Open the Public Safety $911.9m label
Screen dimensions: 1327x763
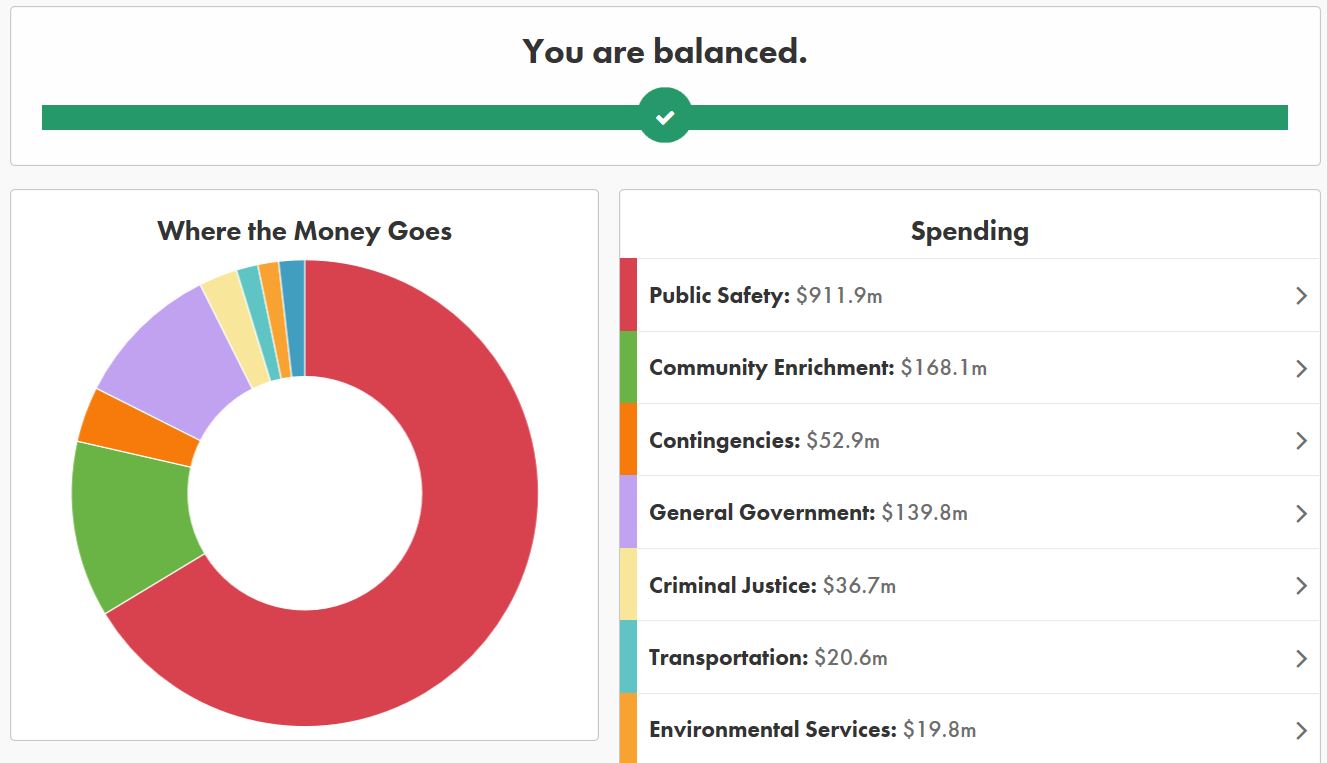[765, 295]
